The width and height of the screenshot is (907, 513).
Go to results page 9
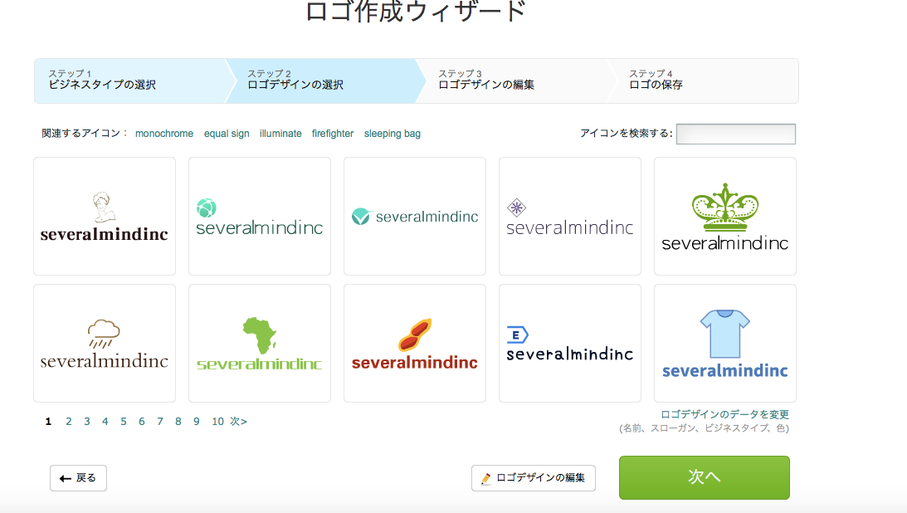point(197,422)
